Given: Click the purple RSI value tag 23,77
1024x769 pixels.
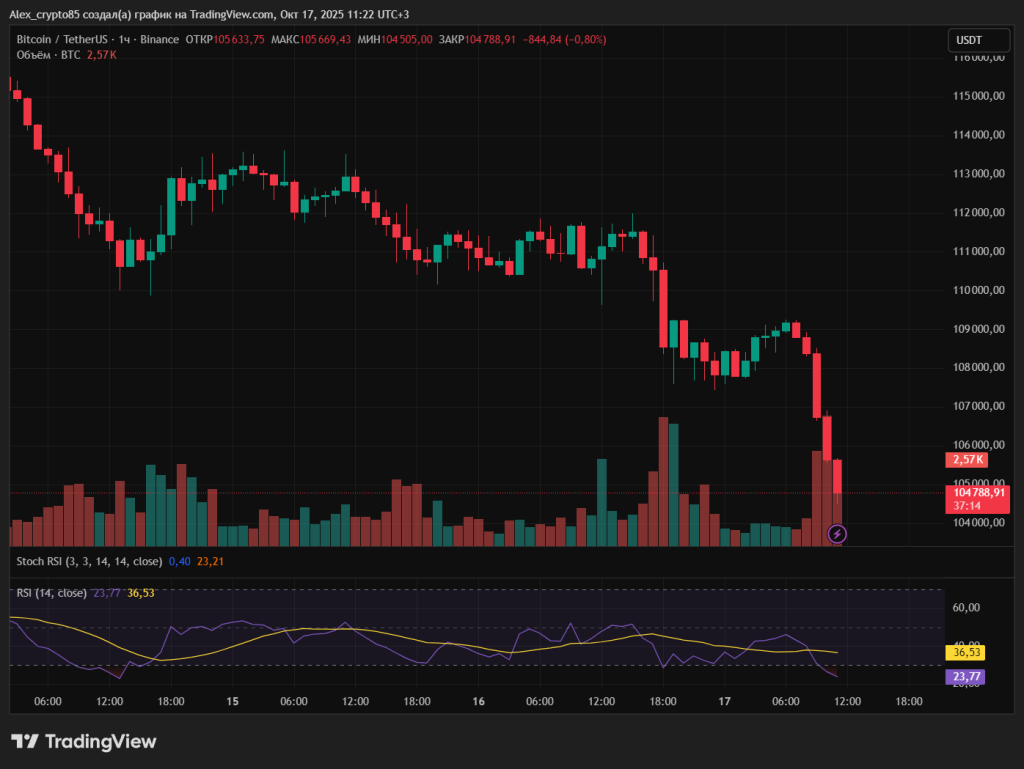Looking at the screenshot, I should coord(964,677).
